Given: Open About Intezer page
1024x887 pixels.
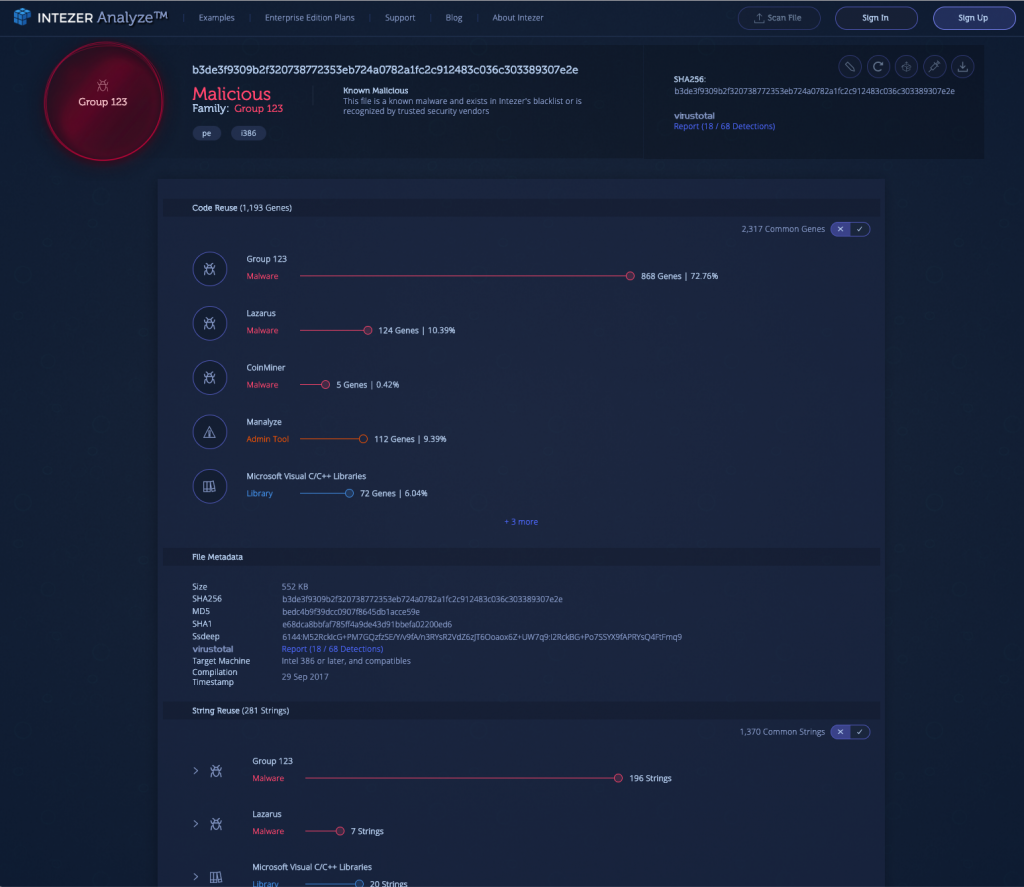Looking at the screenshot, I should 518,18.
